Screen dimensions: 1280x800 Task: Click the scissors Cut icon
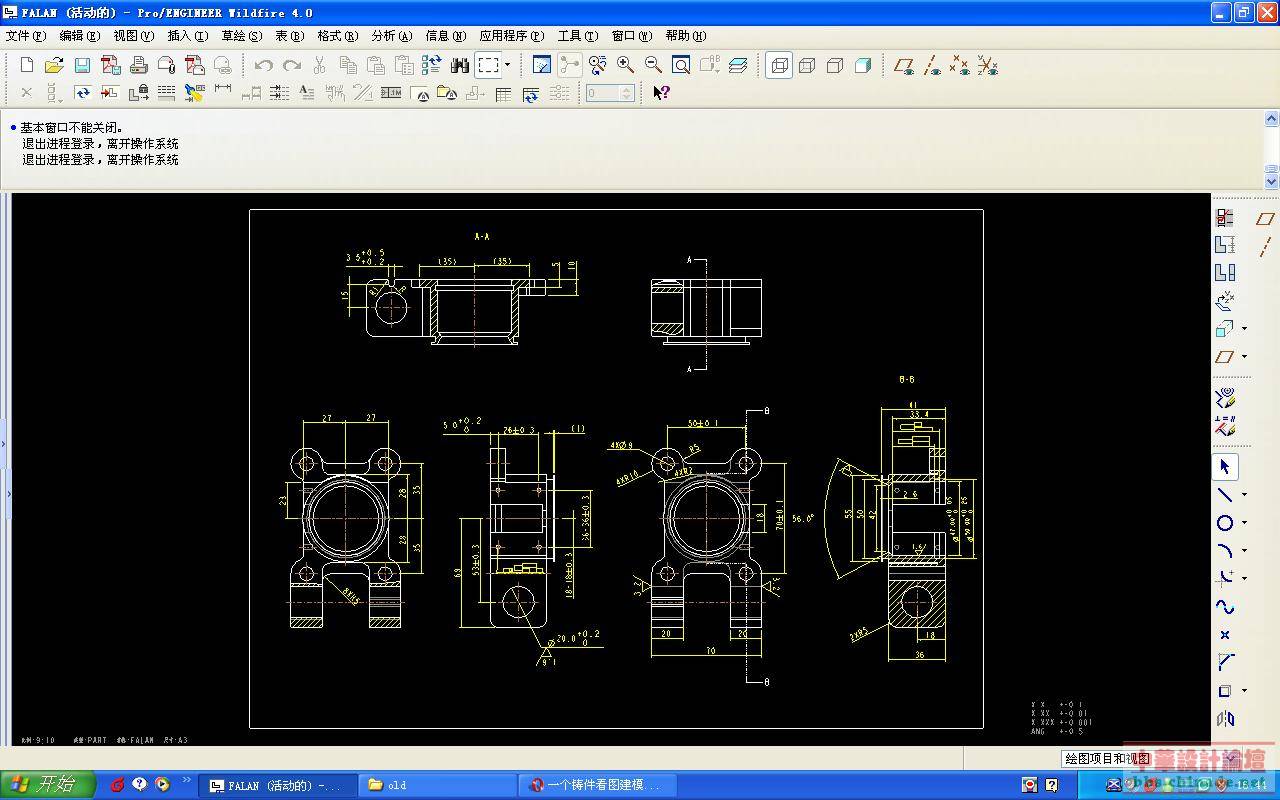[x=319, y=65]
